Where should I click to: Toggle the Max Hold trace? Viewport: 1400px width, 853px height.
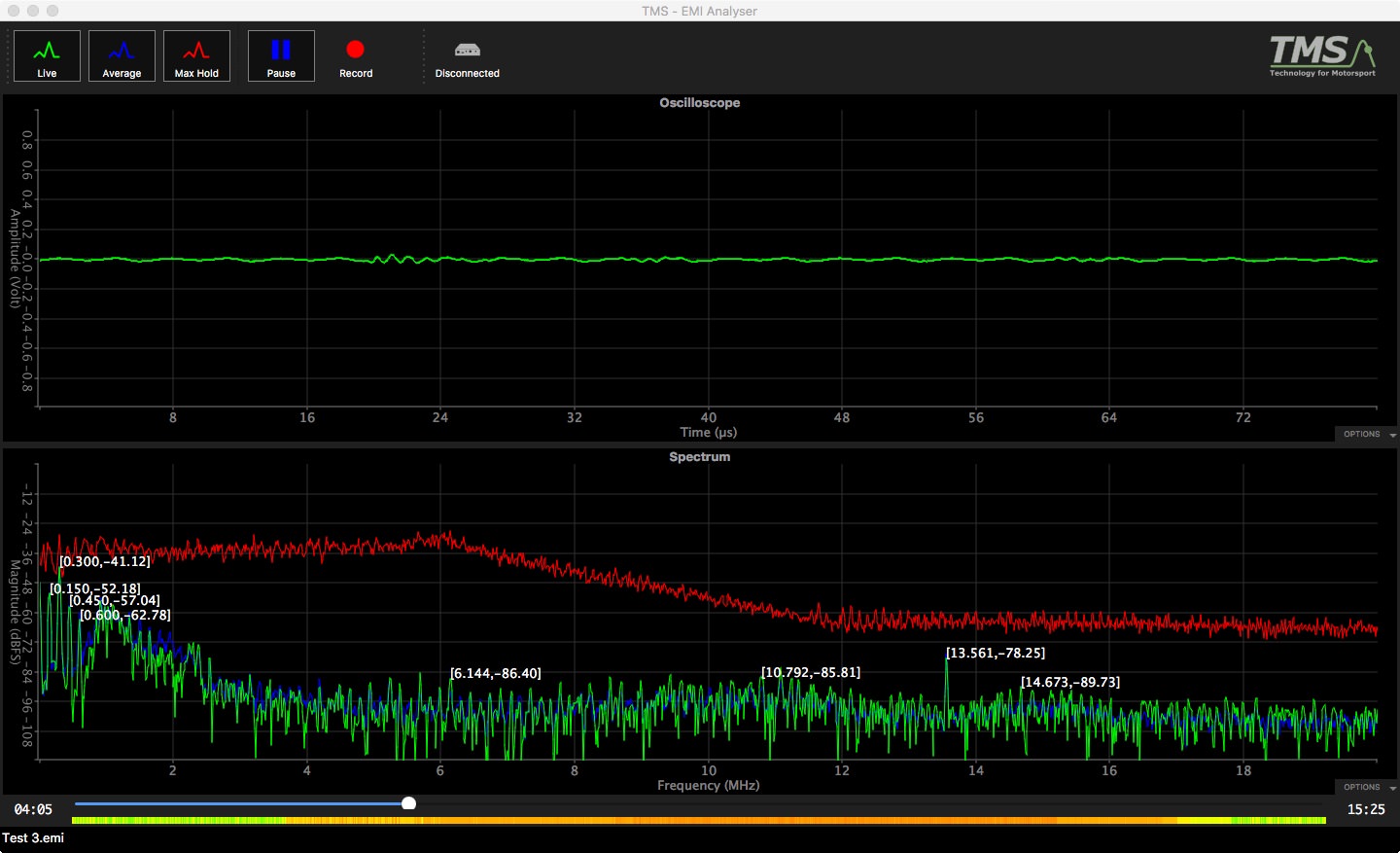coord(196,56)
